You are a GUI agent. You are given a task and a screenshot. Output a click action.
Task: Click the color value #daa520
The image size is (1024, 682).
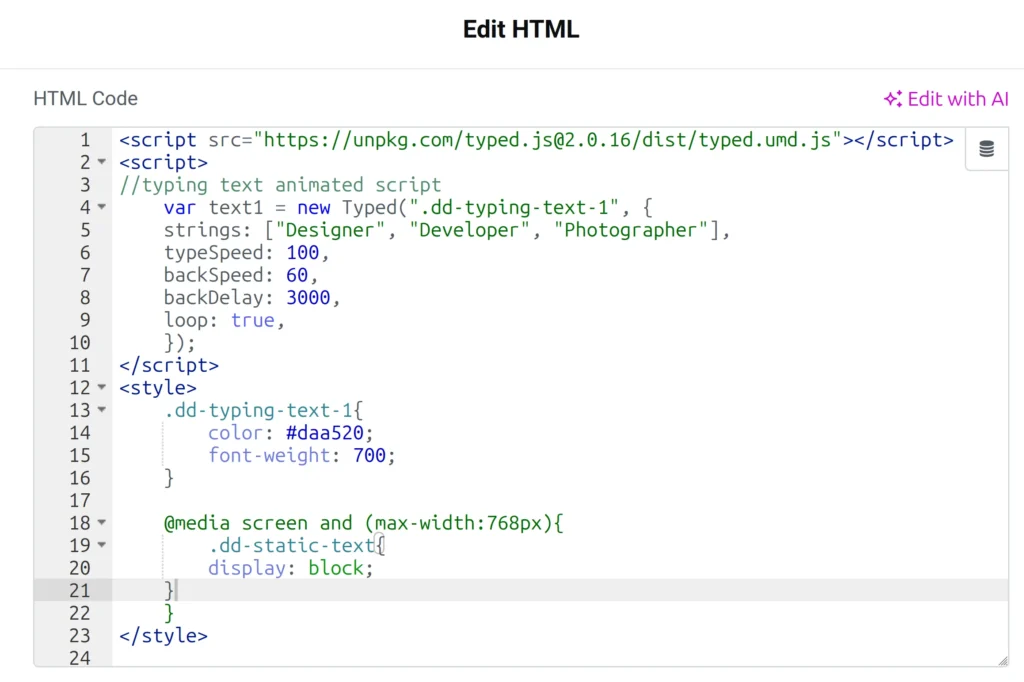pos(325,432)
